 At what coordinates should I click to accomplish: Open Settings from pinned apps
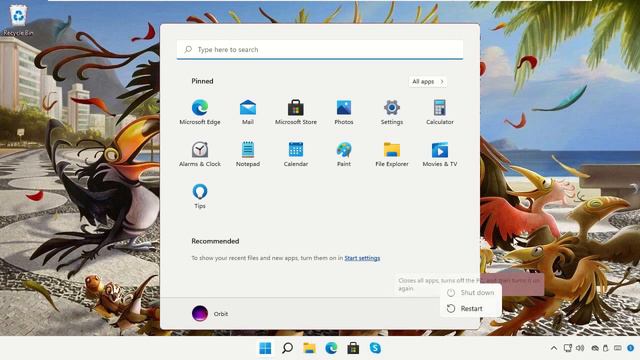(392, 112)
